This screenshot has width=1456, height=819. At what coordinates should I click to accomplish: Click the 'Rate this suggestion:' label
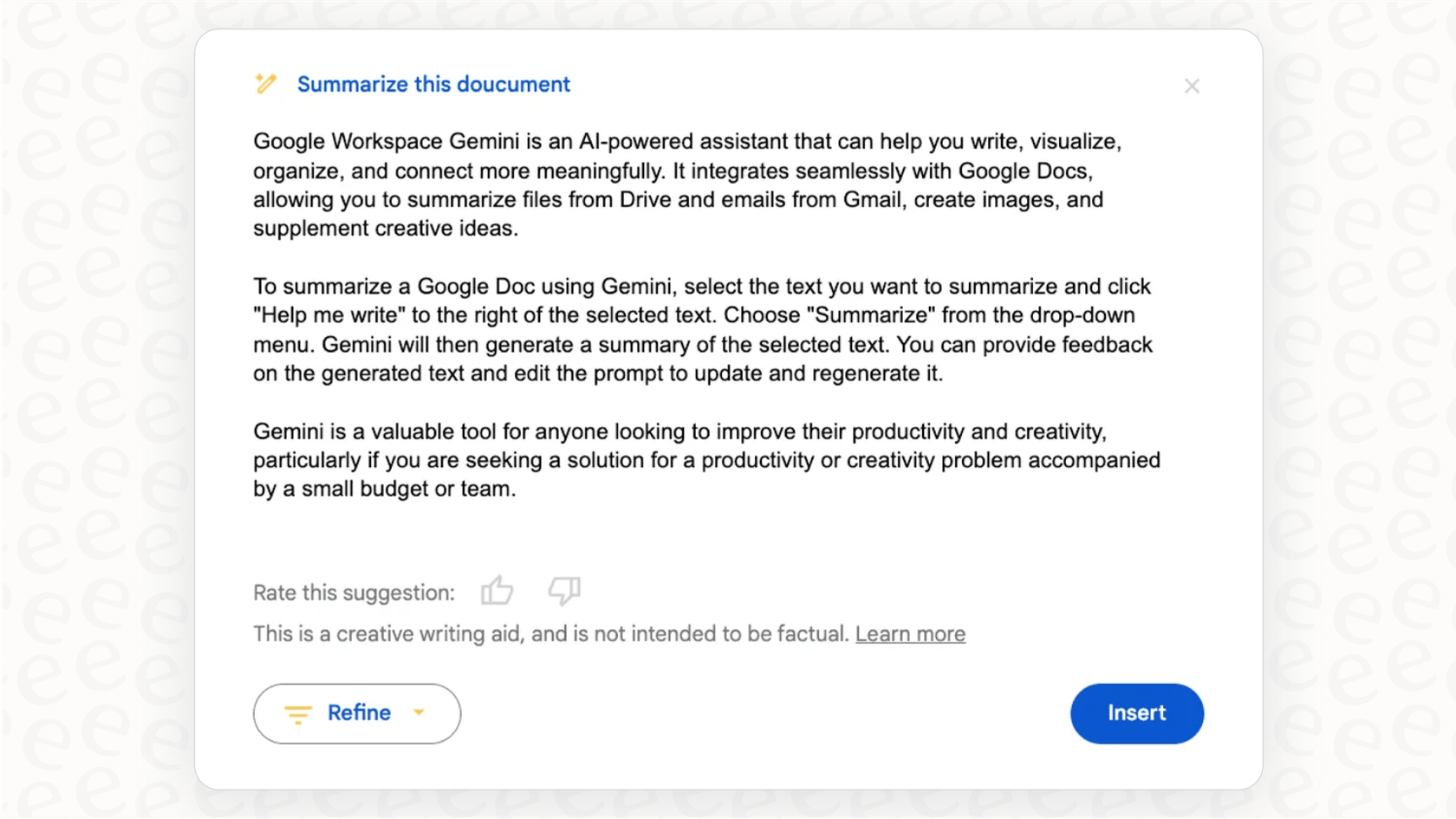[x=354, y=593]
